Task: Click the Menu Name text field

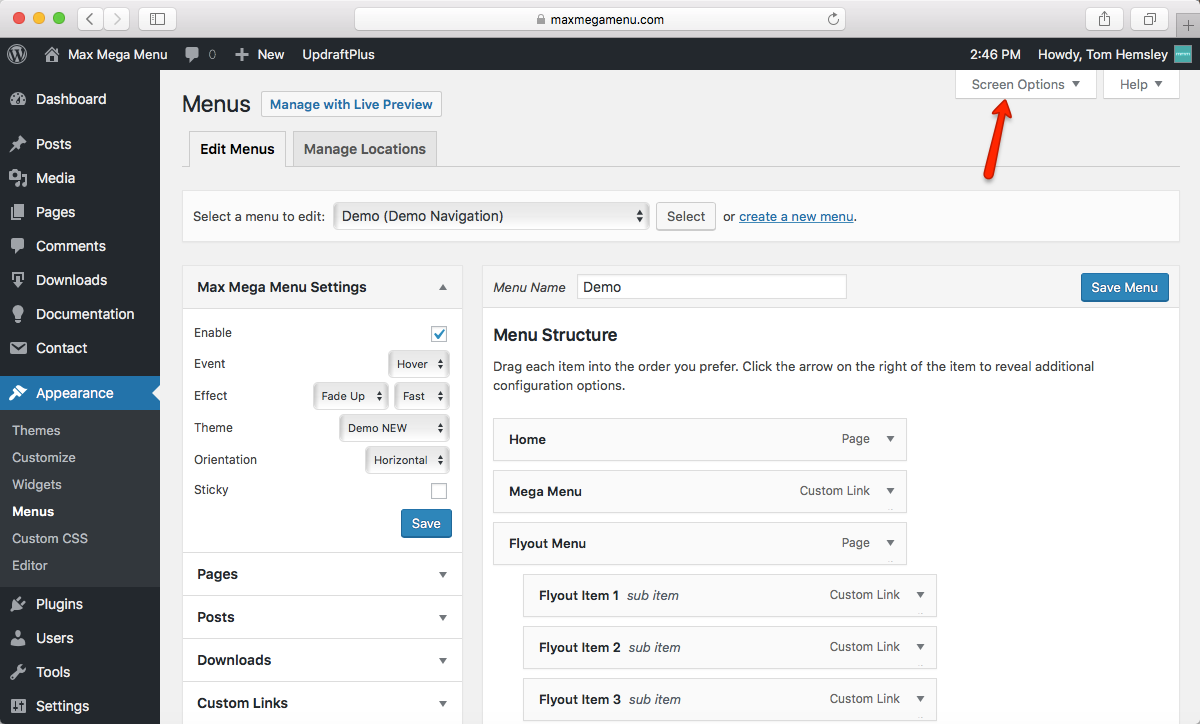Action: tap(711, 287)
